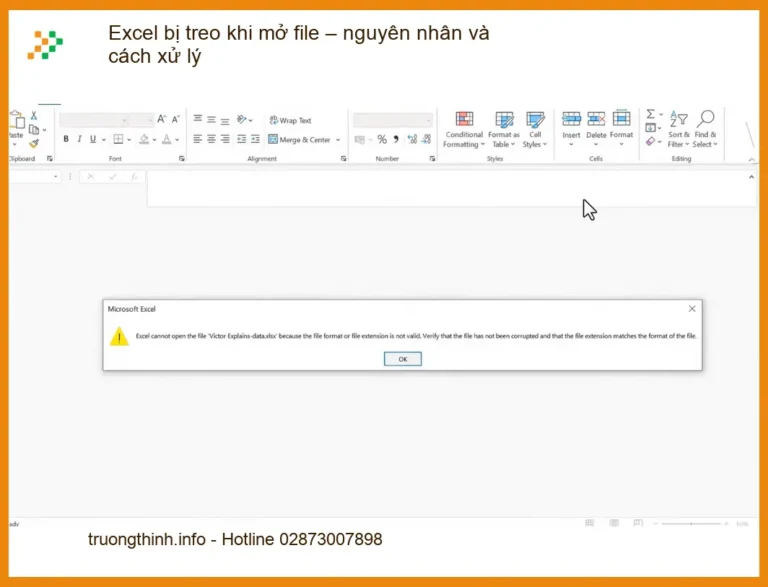Click OK in the Microsoft Excel dialog

[403, 359]
